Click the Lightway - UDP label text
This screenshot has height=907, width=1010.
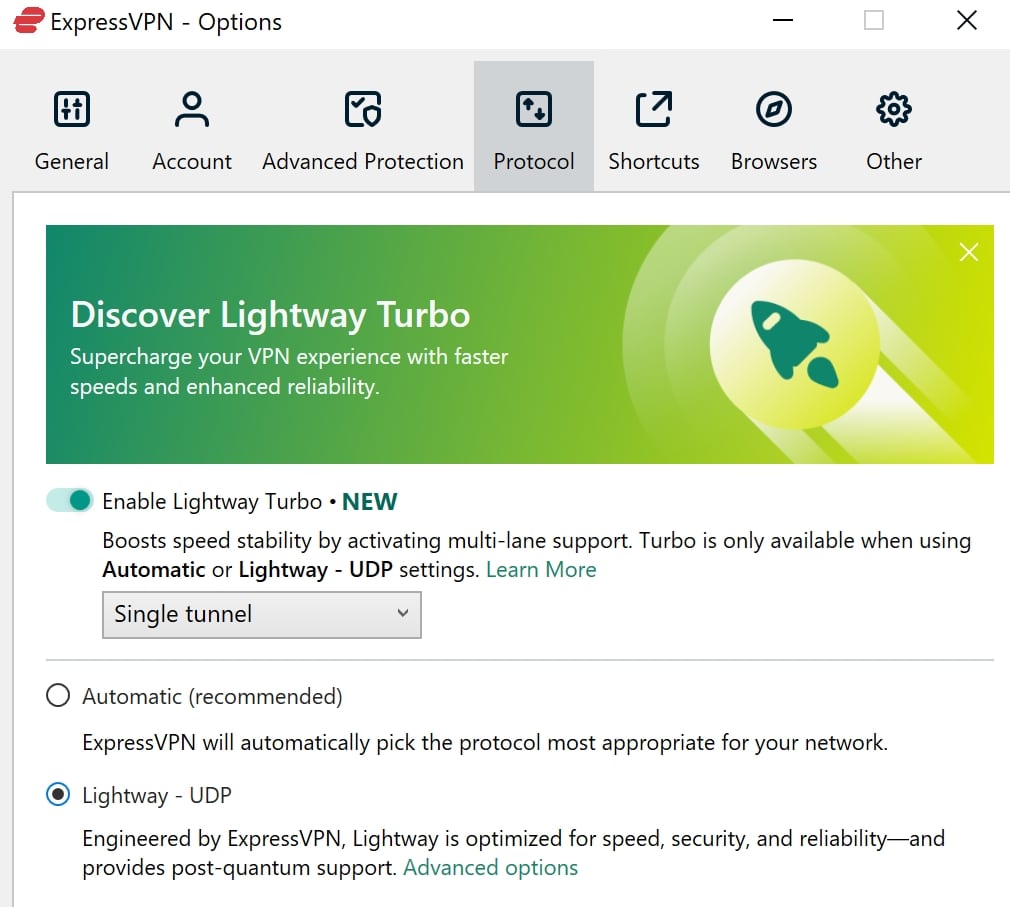click(x=157, y=796)
